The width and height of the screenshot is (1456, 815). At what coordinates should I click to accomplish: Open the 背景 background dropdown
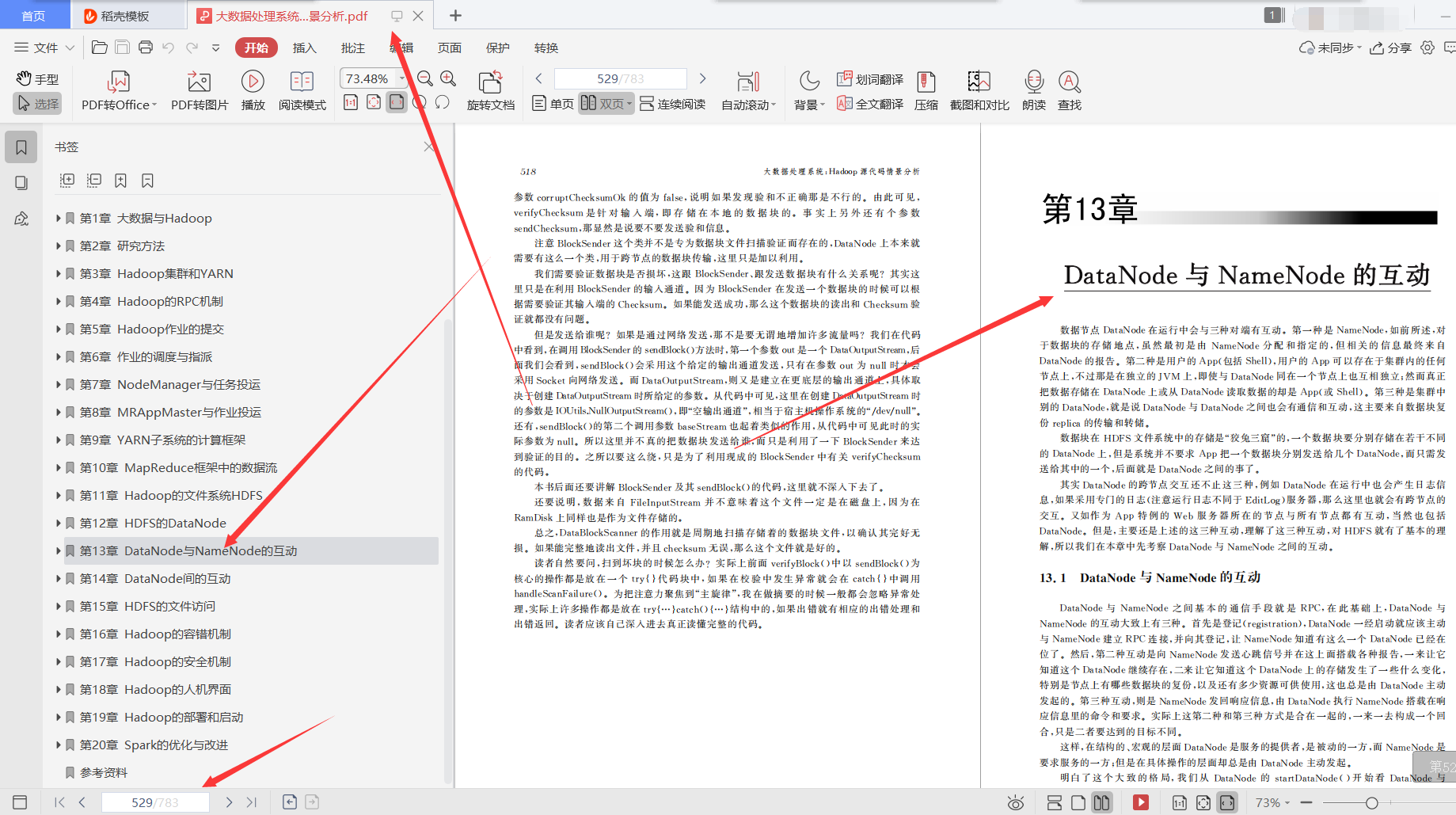[x=809, y=91]
